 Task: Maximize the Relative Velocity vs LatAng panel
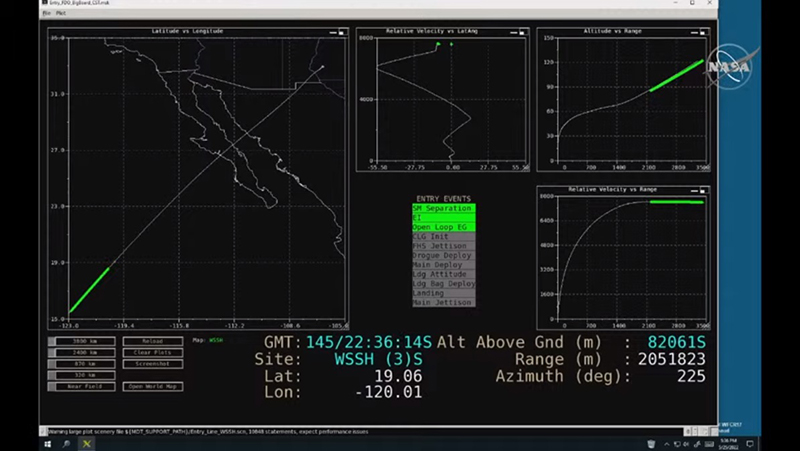pyautogui.click(x=522, y=33)
